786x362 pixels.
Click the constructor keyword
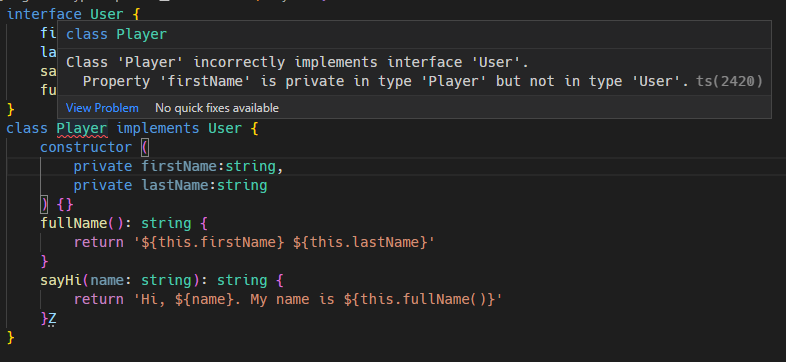[x=86, y=147]
